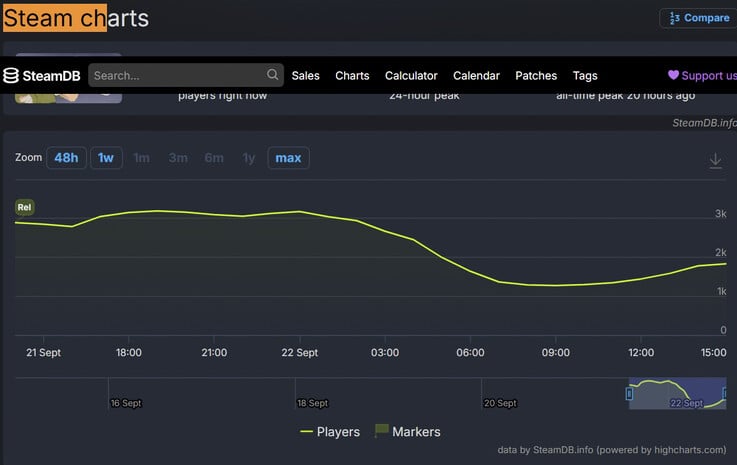This screenshot has height=465, width=737.
Task: Click the game thumbnail image
Action: coord(68,98)
